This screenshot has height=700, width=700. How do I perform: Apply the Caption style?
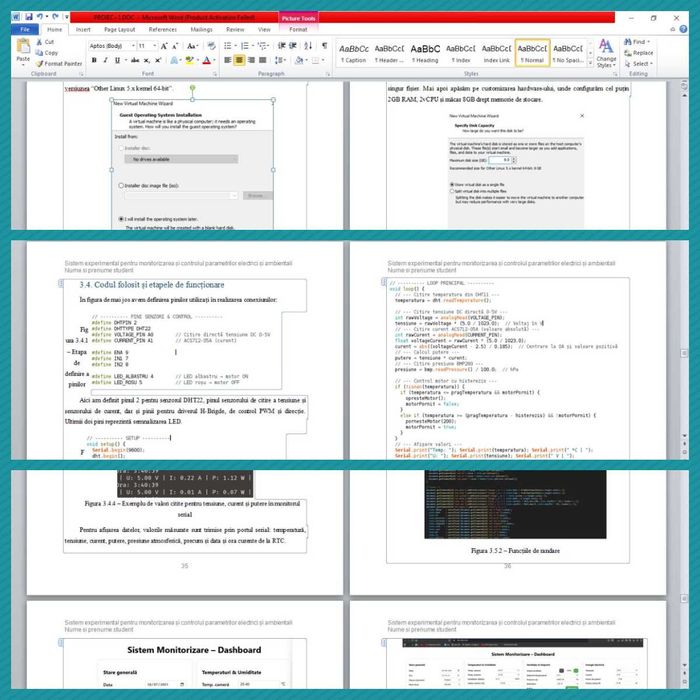[354, 53]
